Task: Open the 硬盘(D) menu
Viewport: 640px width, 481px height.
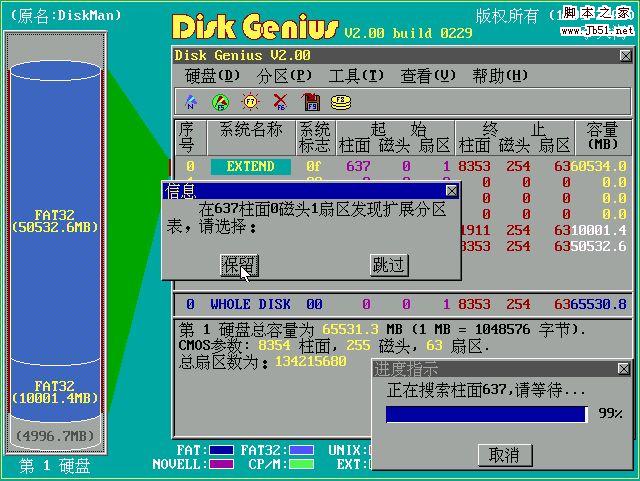Action: pyautogui.click(x=212, y=76)
